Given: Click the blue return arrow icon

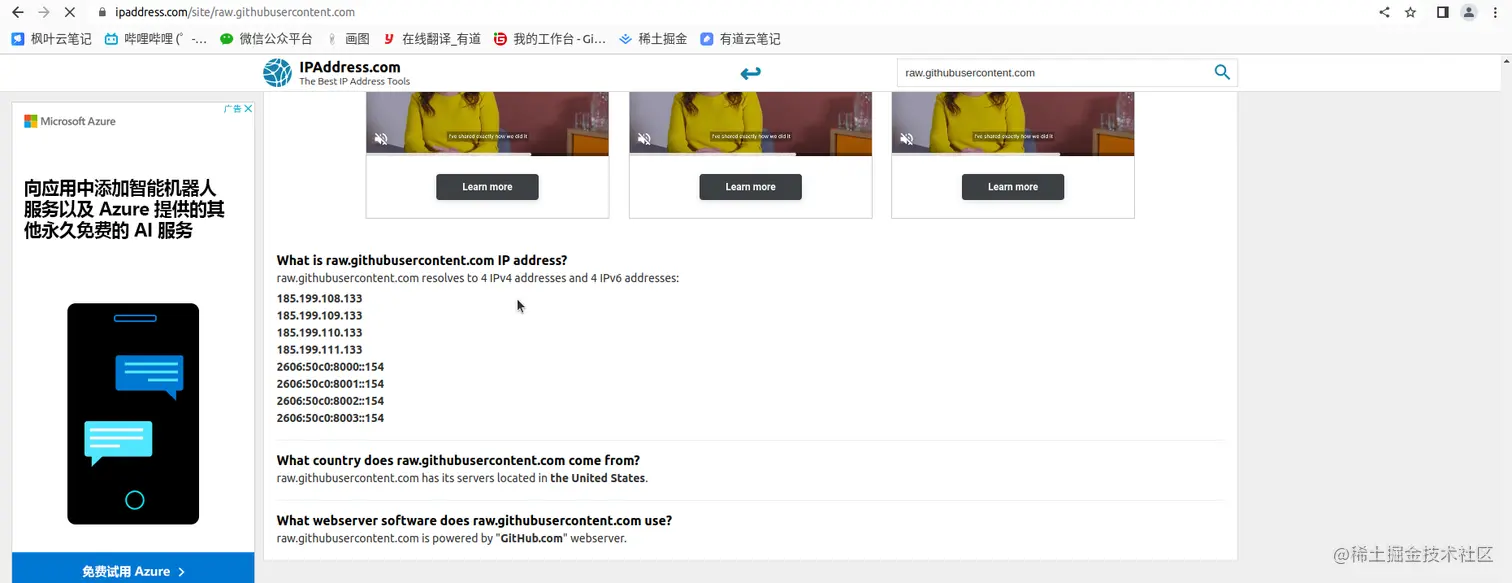Looking at the screenshot, I should pyautogui.click(x=750, y=73).
